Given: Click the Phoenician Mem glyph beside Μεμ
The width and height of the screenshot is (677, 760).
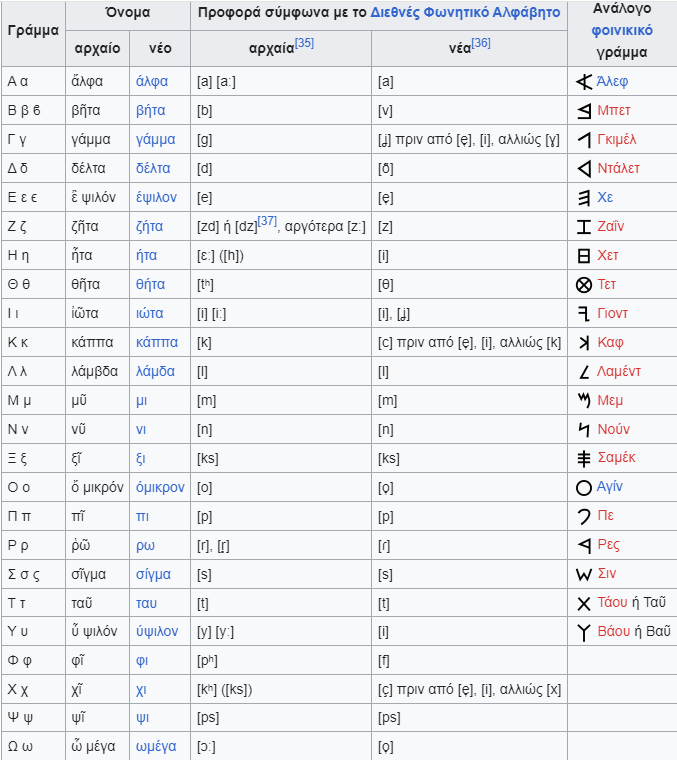Looking at the screenshot, I should pyautogui.click(x=584, y=400).
